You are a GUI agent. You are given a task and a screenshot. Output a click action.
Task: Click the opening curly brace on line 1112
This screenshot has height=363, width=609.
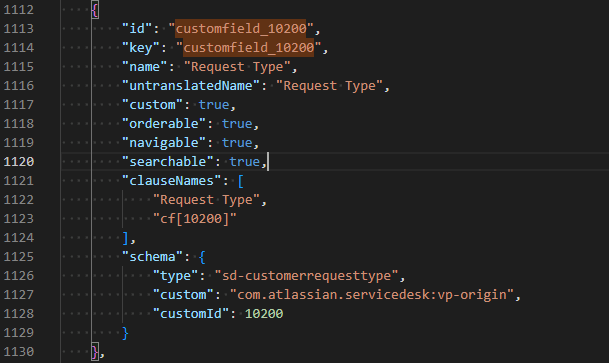pos(95,9)
